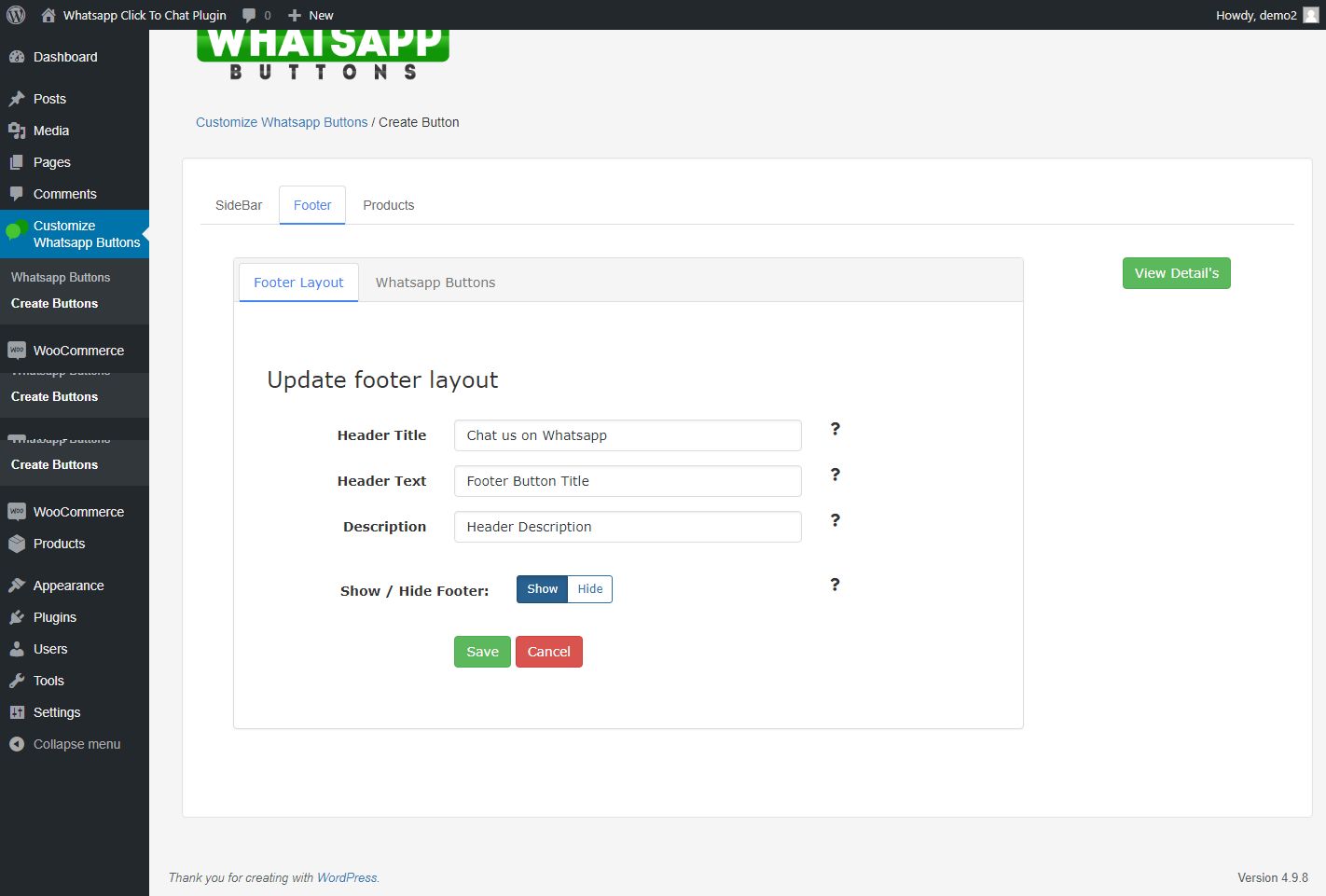The width and height of the screenshot is (1326, 896).
Task: Select the Footer tab
Action: 312,205
